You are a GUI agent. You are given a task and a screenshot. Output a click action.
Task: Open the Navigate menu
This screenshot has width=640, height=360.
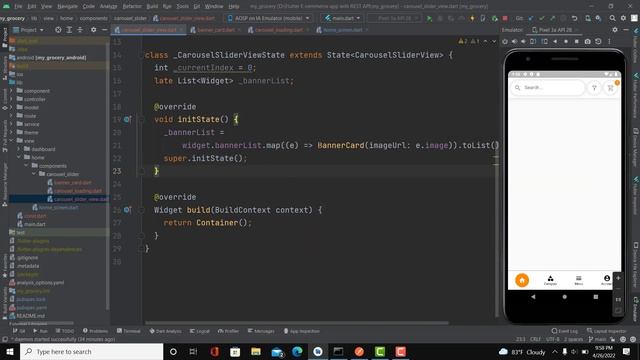[x=67, y=7]
